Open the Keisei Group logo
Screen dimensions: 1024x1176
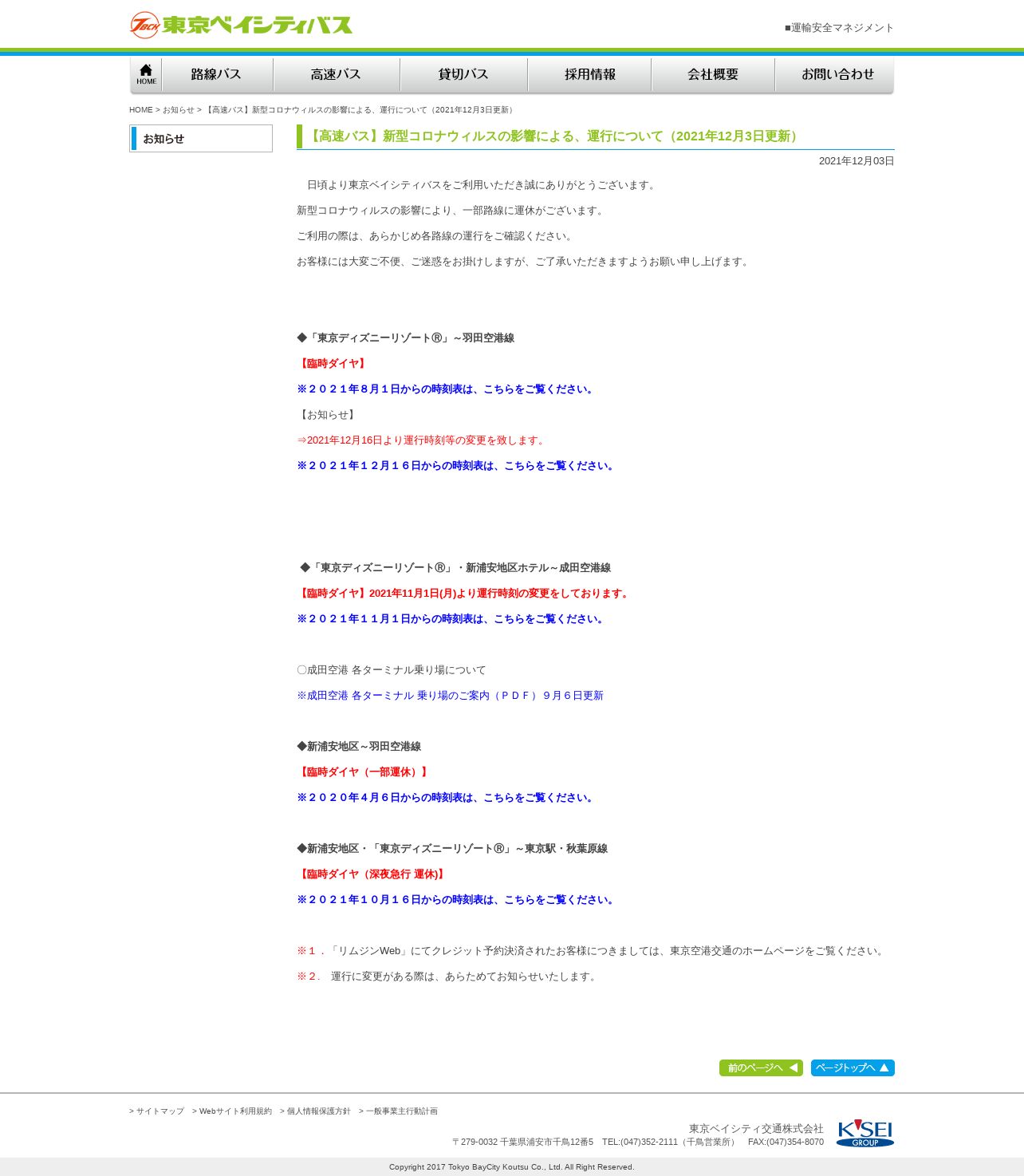pyautogui.click(x=865, y=1134)
